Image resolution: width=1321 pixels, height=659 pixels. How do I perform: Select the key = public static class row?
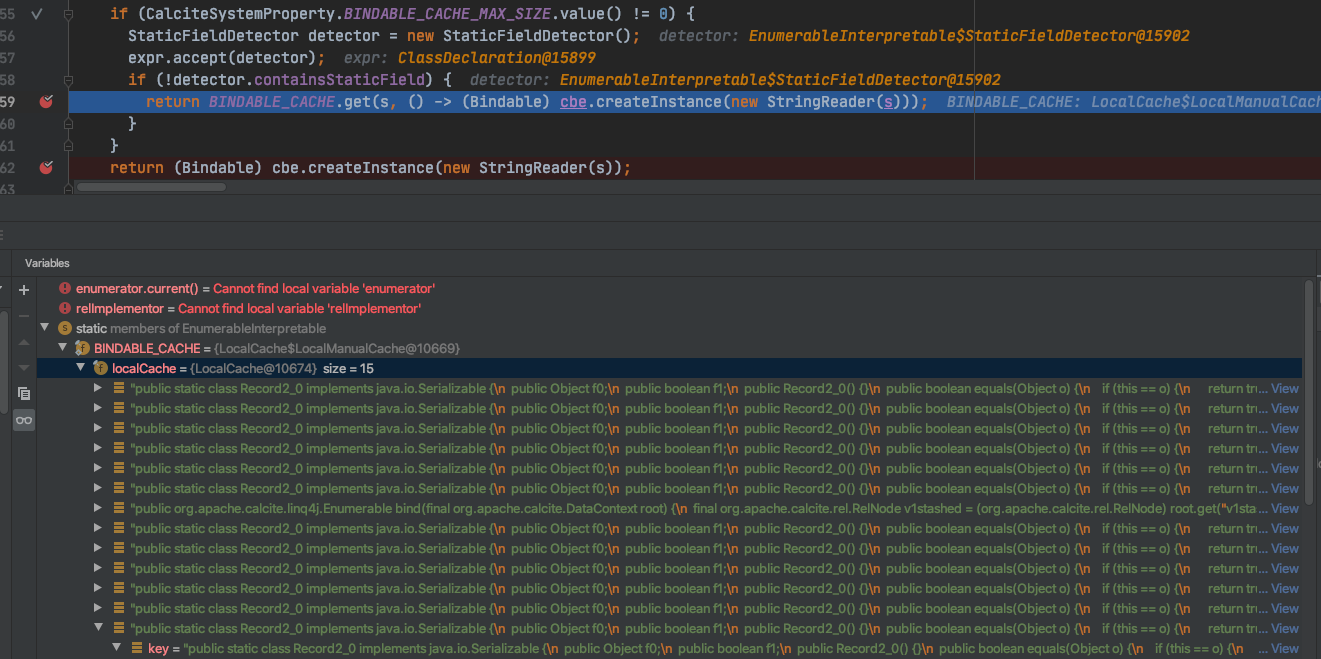669,648
